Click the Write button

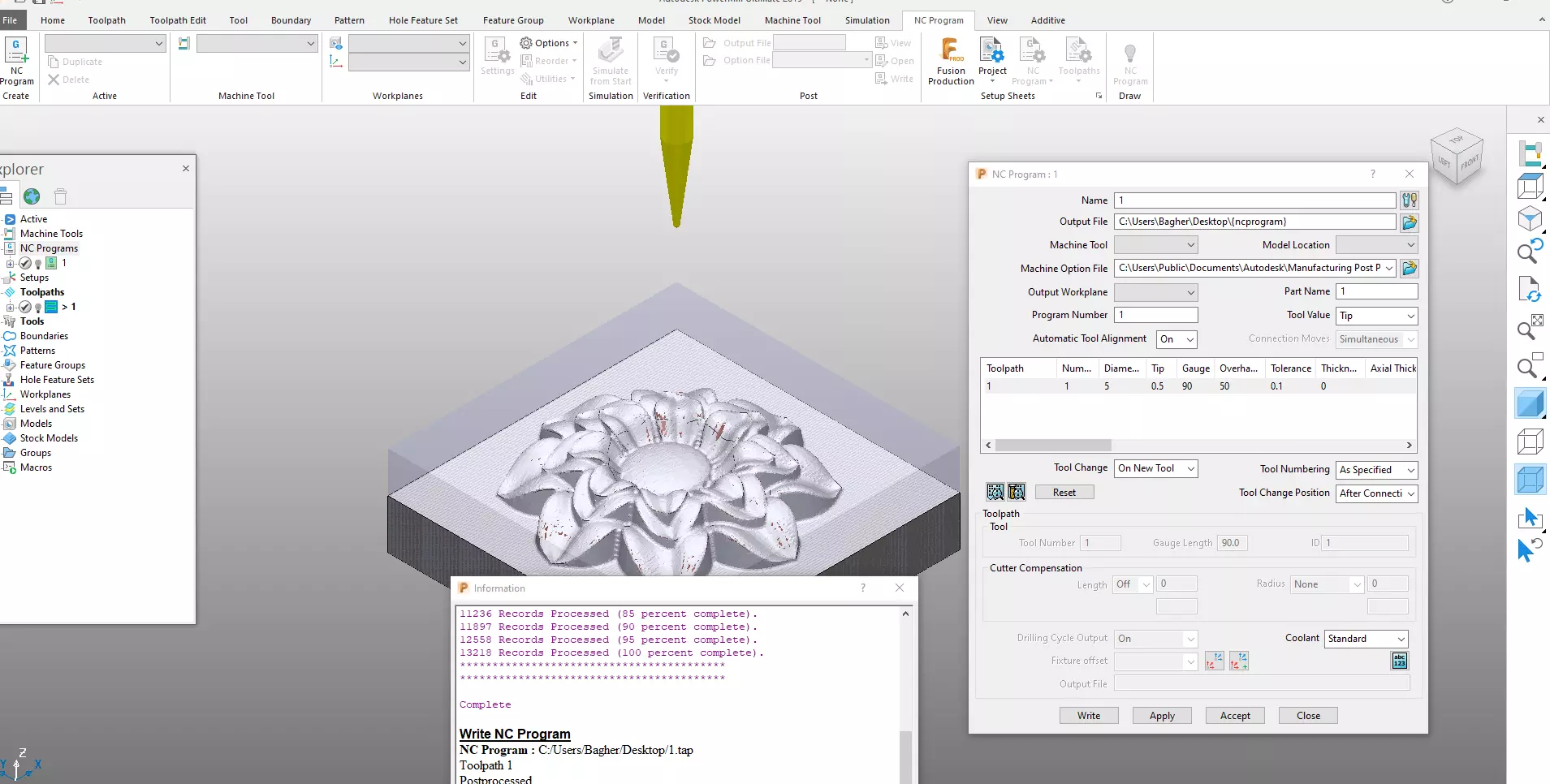click(x=1089, y=716)
